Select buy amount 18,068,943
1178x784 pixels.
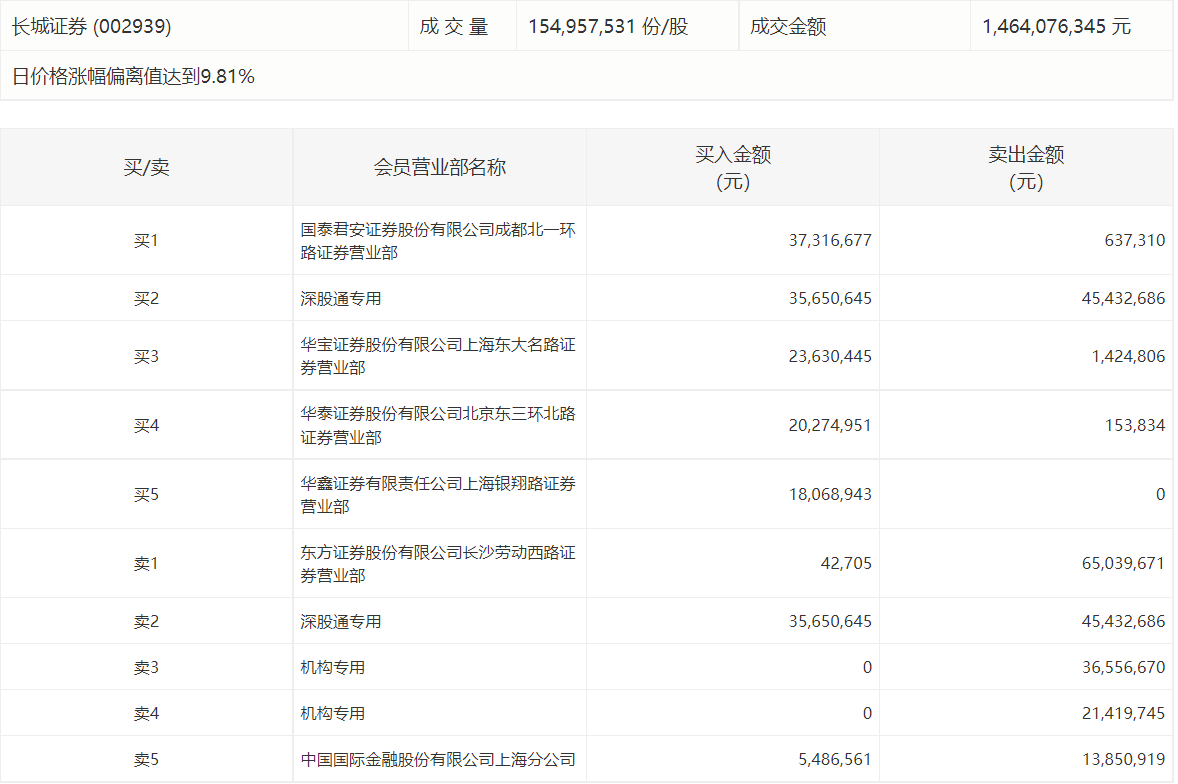pos(830,494)
